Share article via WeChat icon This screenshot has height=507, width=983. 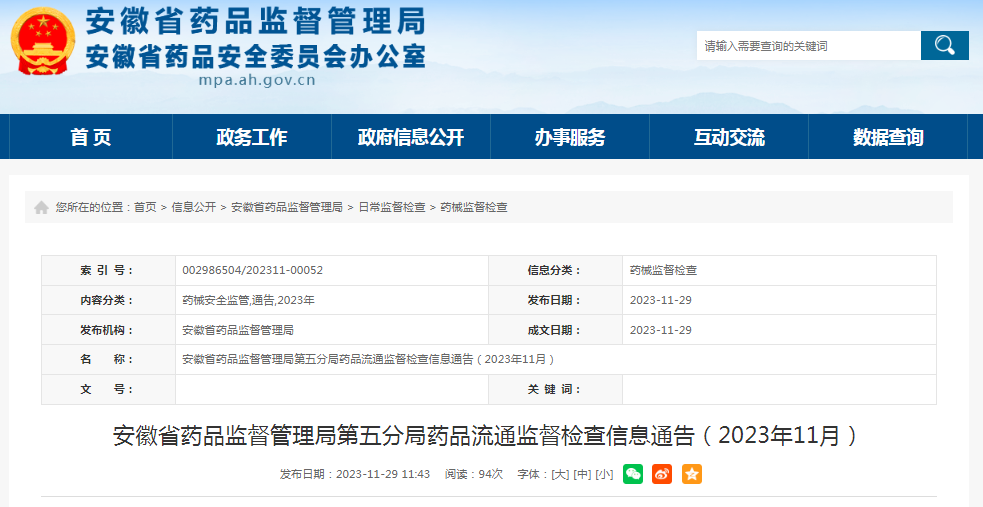tap(633, 474)
